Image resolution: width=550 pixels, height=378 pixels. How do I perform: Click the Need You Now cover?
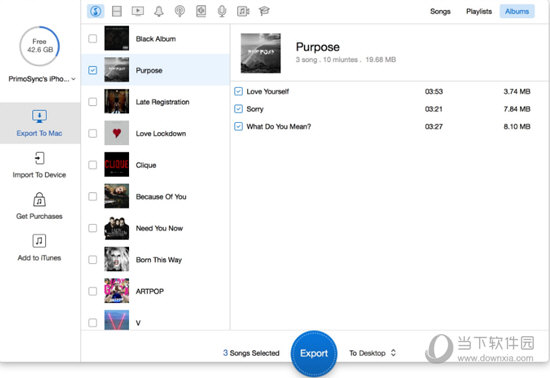point(117,228)
